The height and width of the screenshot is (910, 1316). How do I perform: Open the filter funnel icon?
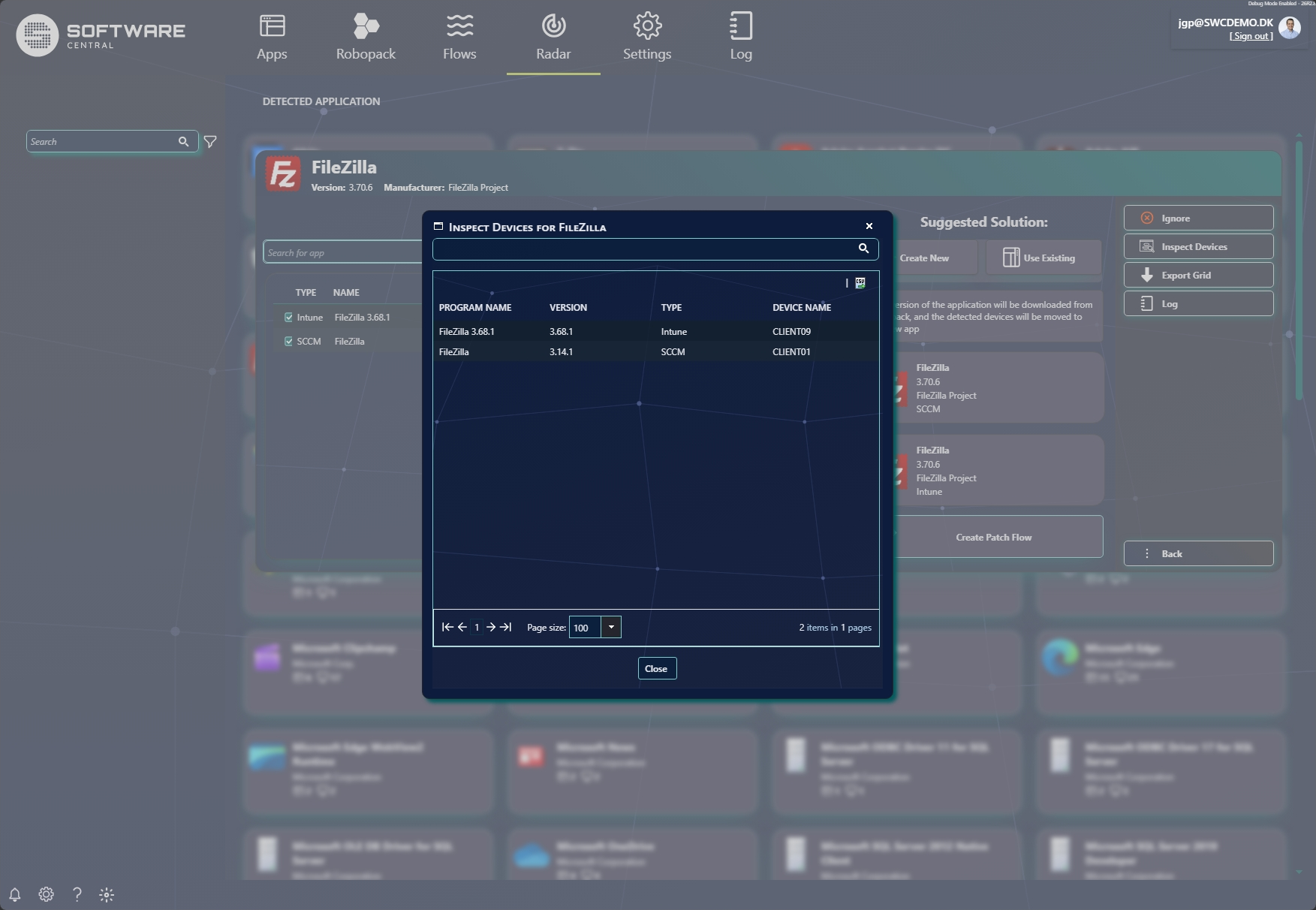tap(210, 141)
